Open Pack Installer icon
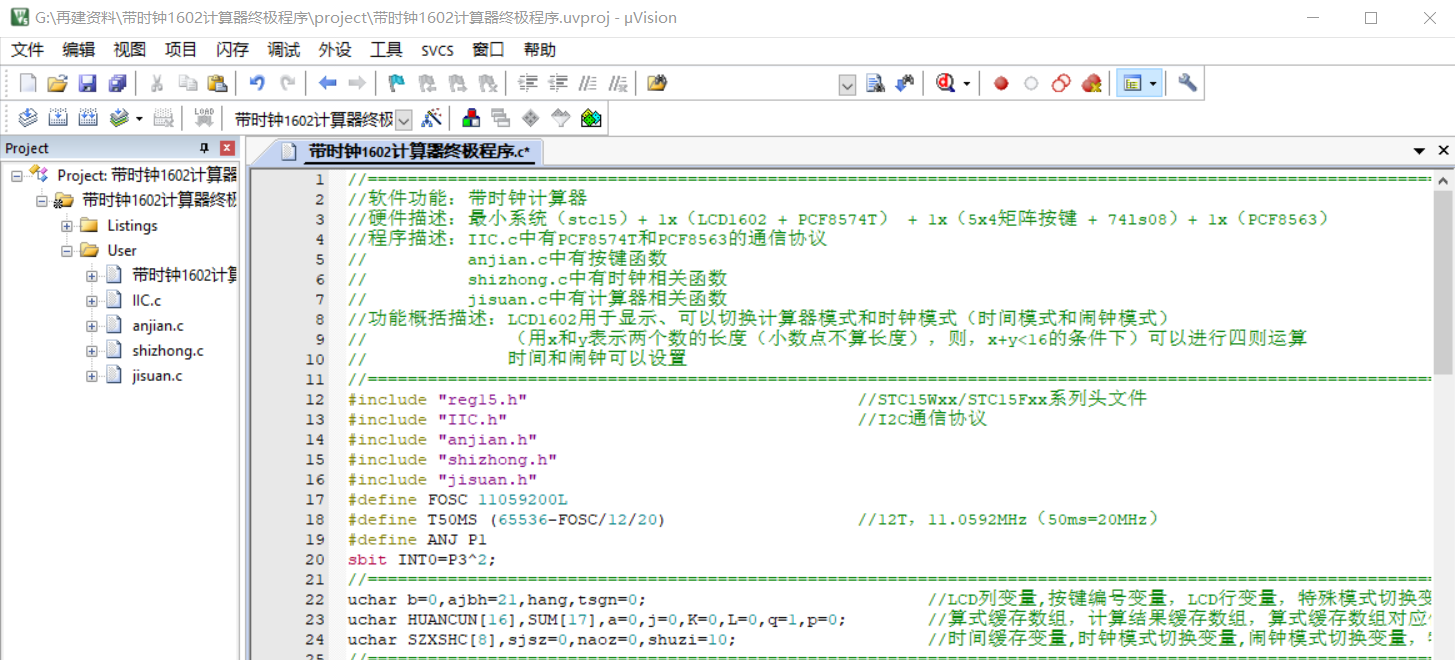 591,118
